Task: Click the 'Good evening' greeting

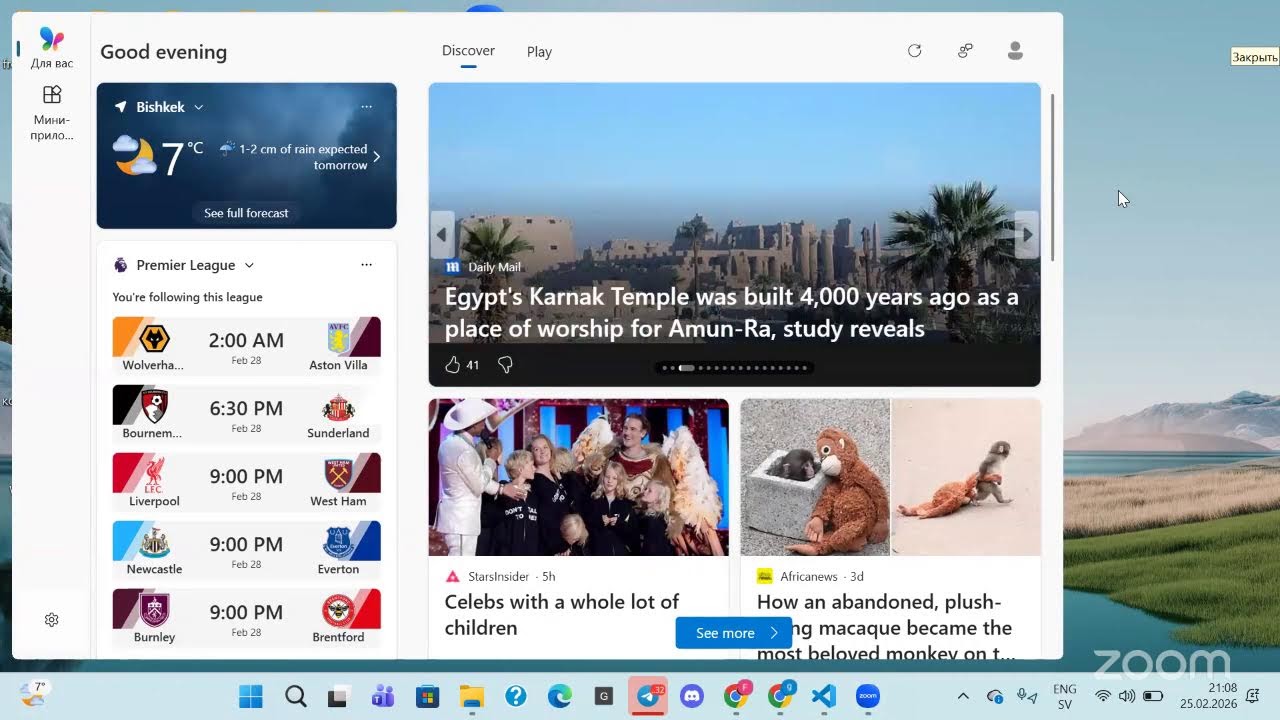Action: click(163, 52)
